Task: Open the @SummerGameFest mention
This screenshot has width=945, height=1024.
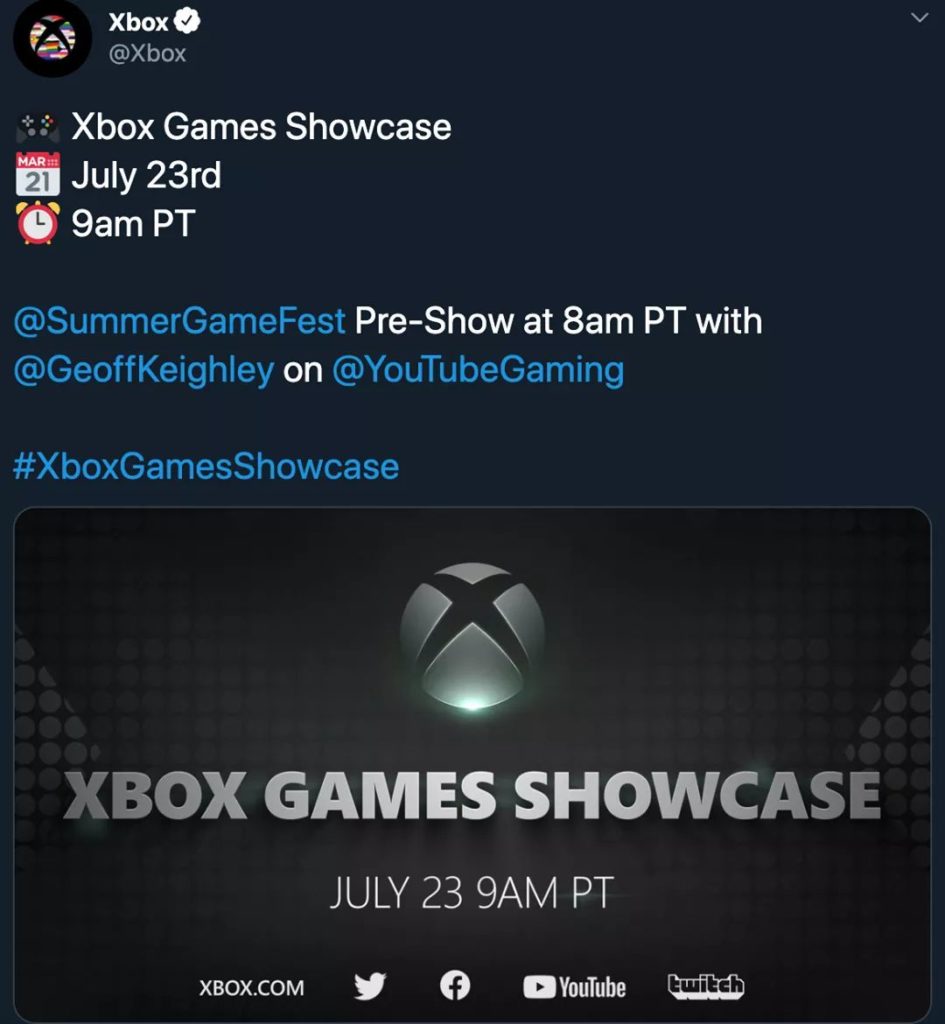Action: click(x=180, y=321)
